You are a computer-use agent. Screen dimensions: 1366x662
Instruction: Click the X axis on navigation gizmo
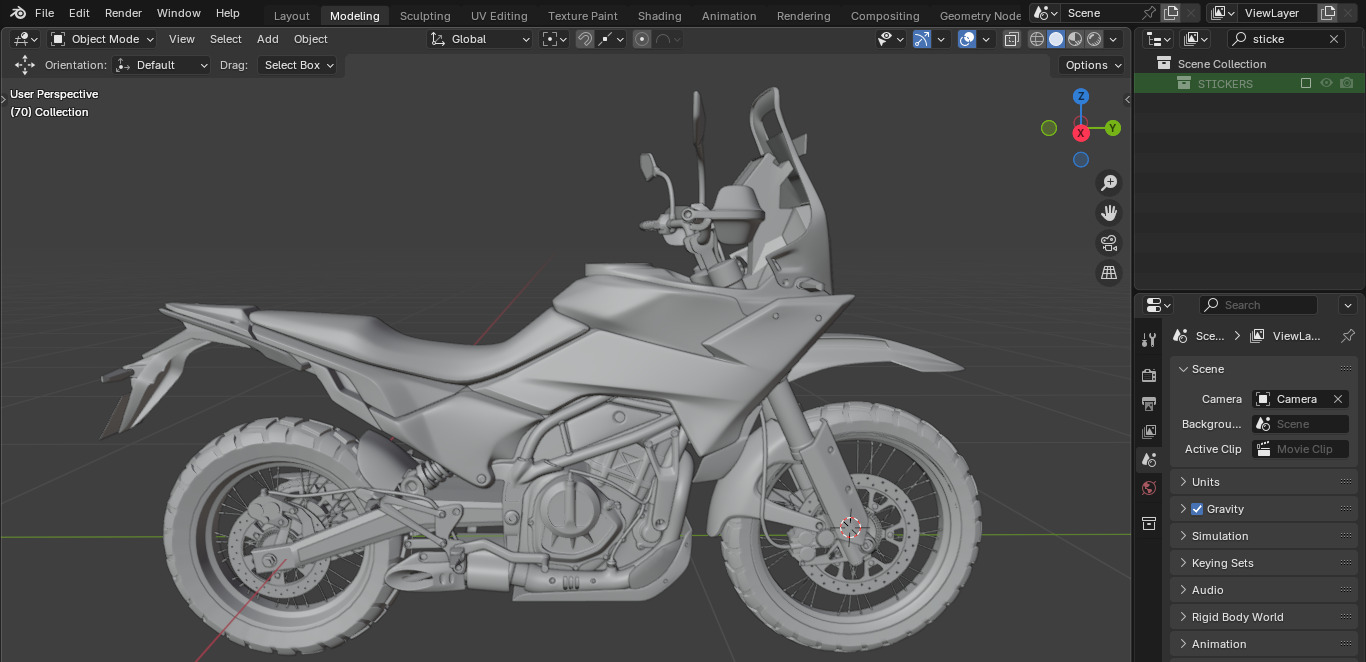coord(1081,133)
